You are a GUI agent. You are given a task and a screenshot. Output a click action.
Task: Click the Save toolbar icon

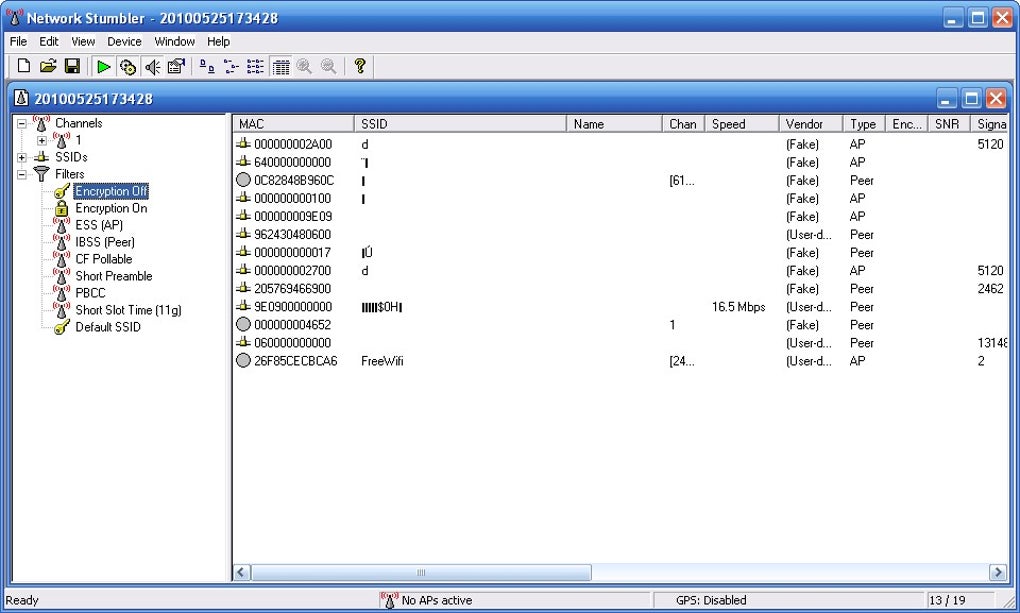72,66
